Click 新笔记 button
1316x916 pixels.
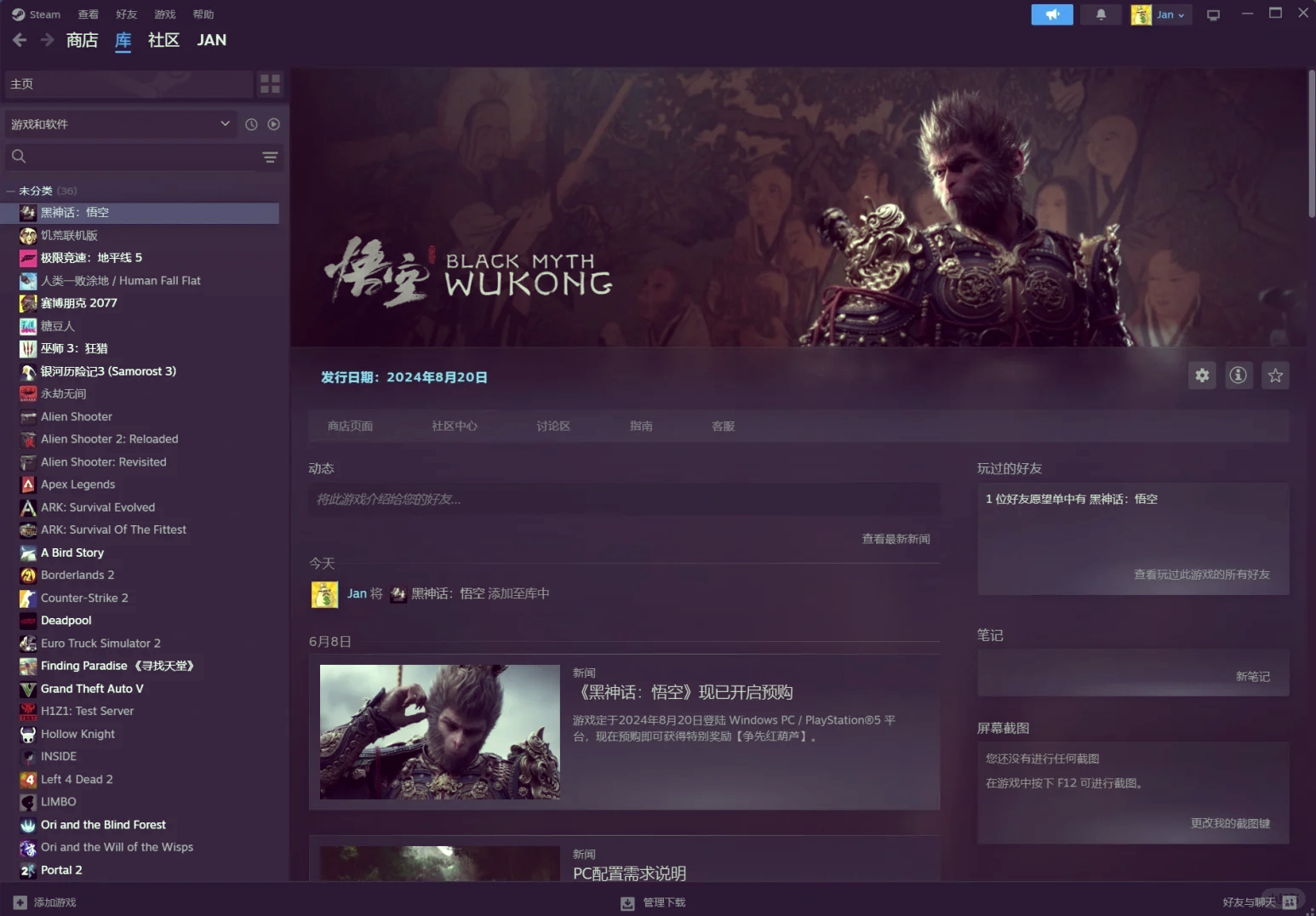pos(1252,676)
